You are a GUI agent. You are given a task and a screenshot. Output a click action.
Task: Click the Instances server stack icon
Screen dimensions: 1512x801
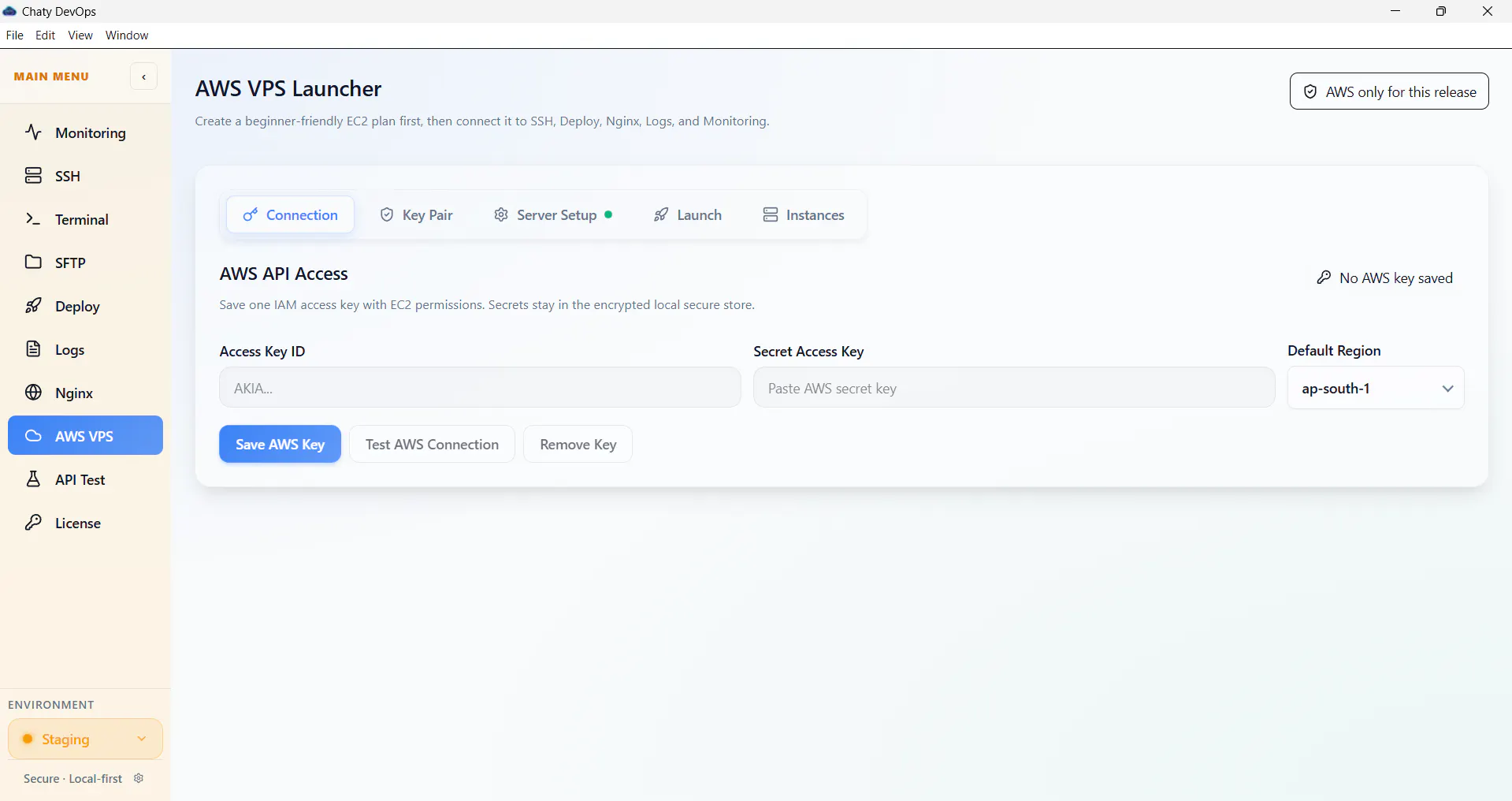pos(771,215)
